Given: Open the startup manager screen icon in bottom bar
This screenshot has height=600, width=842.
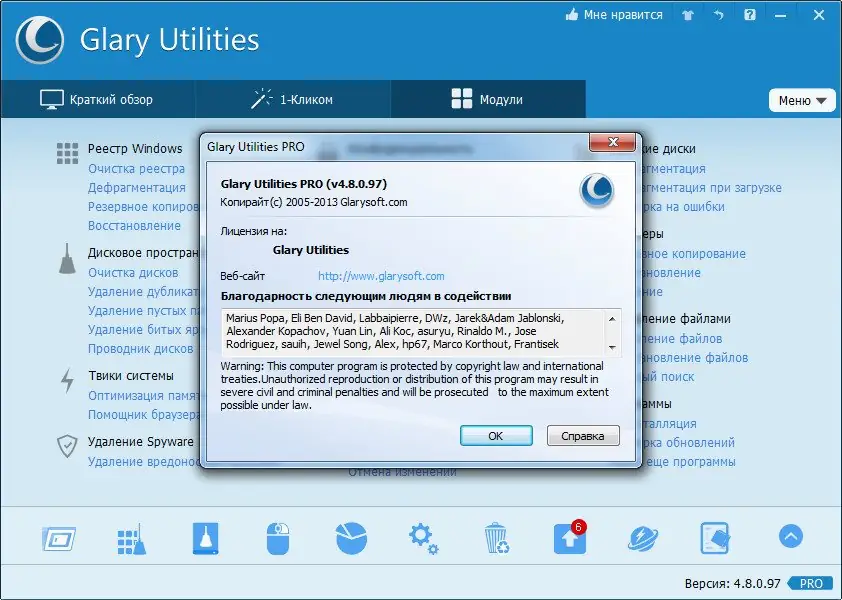Looking at the screenshot, I should click(x=59, y=539).
